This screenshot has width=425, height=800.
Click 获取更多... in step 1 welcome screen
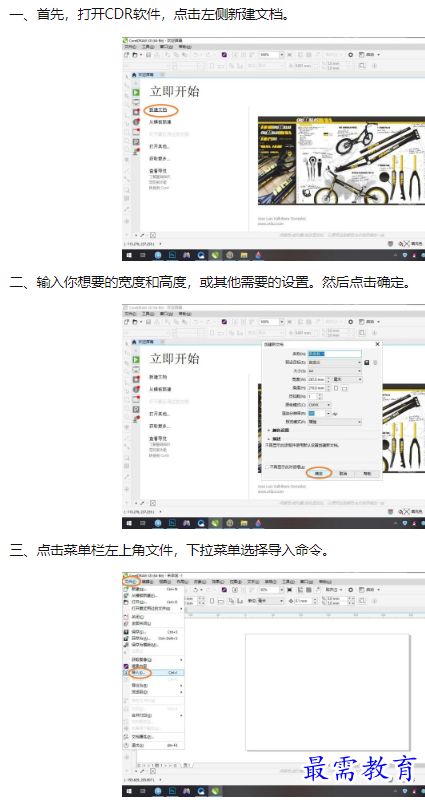pyautogui.click(x=160, y=159)
